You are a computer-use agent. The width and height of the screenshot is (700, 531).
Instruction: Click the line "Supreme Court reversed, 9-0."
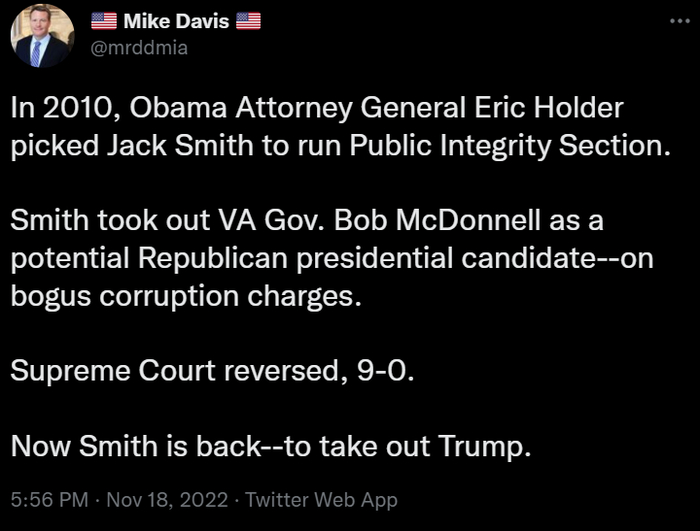pos(211,371)
